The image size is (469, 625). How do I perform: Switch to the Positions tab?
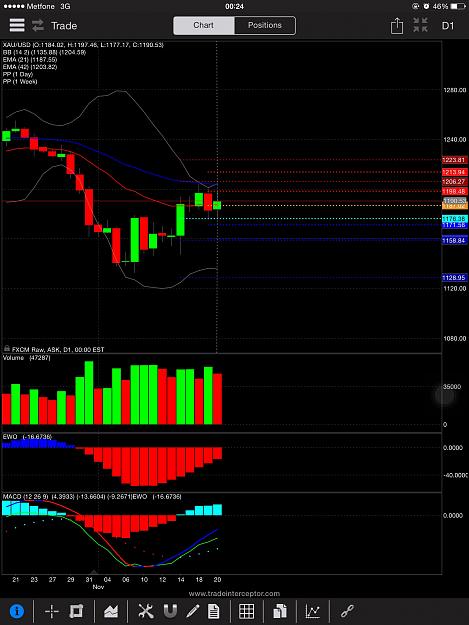coord(265,25)
